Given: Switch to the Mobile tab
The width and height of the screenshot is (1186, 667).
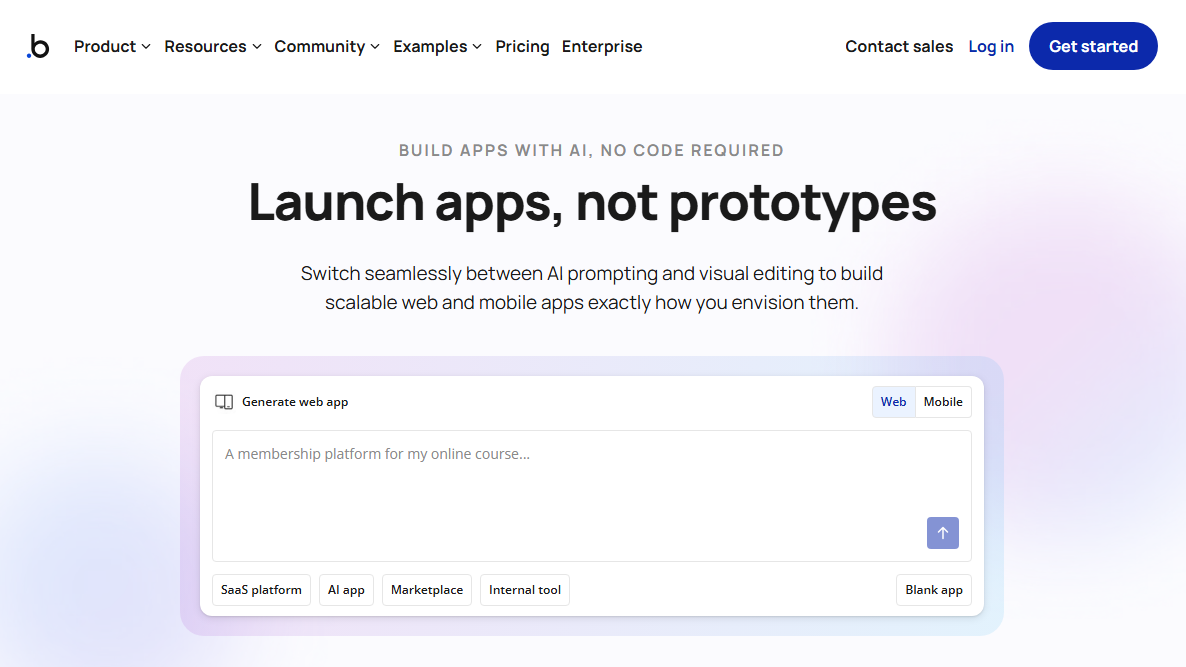Looking at the screenshot, I should (x=942, y=402).
